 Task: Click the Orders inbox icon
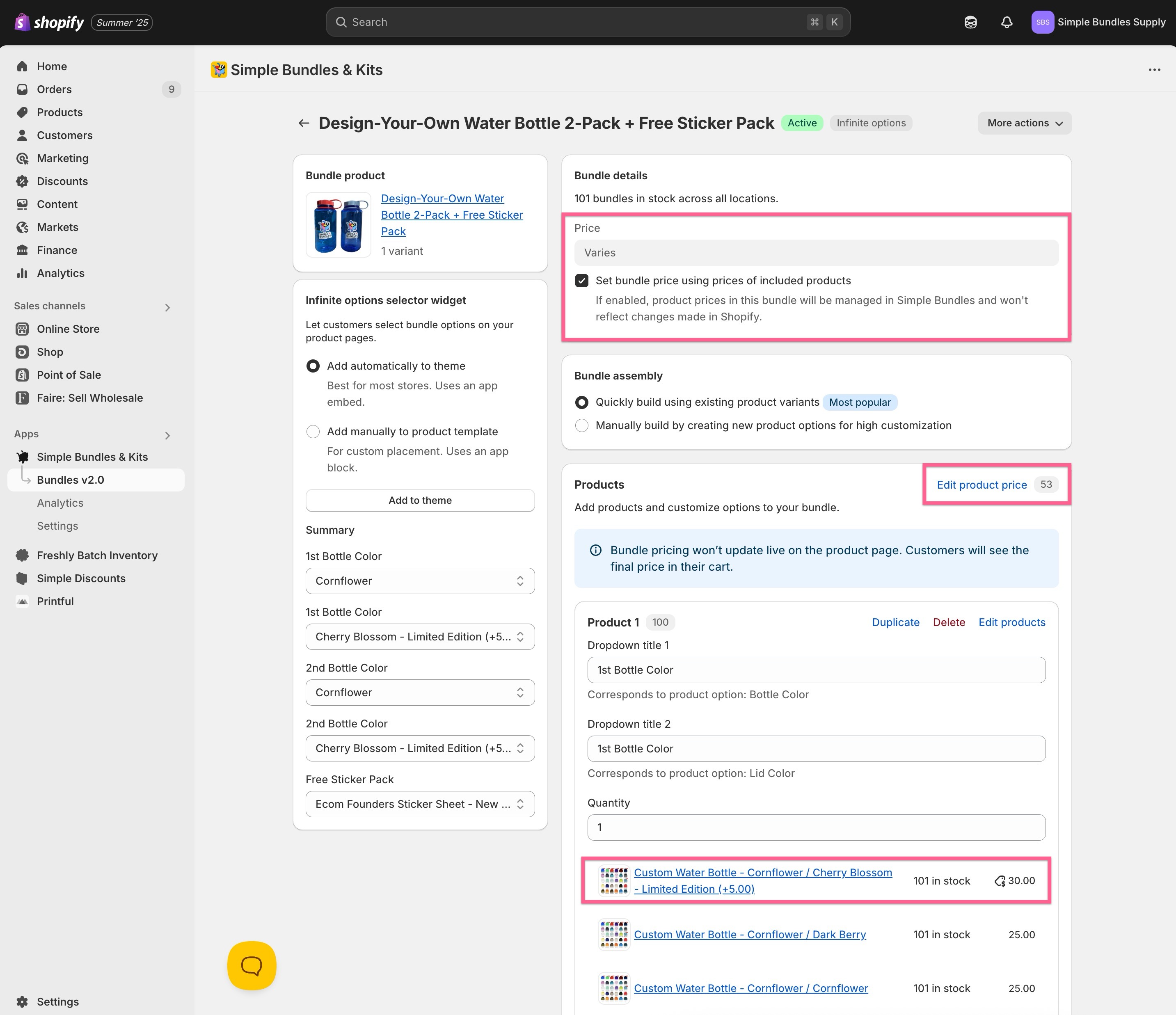(x=22, y=89)
